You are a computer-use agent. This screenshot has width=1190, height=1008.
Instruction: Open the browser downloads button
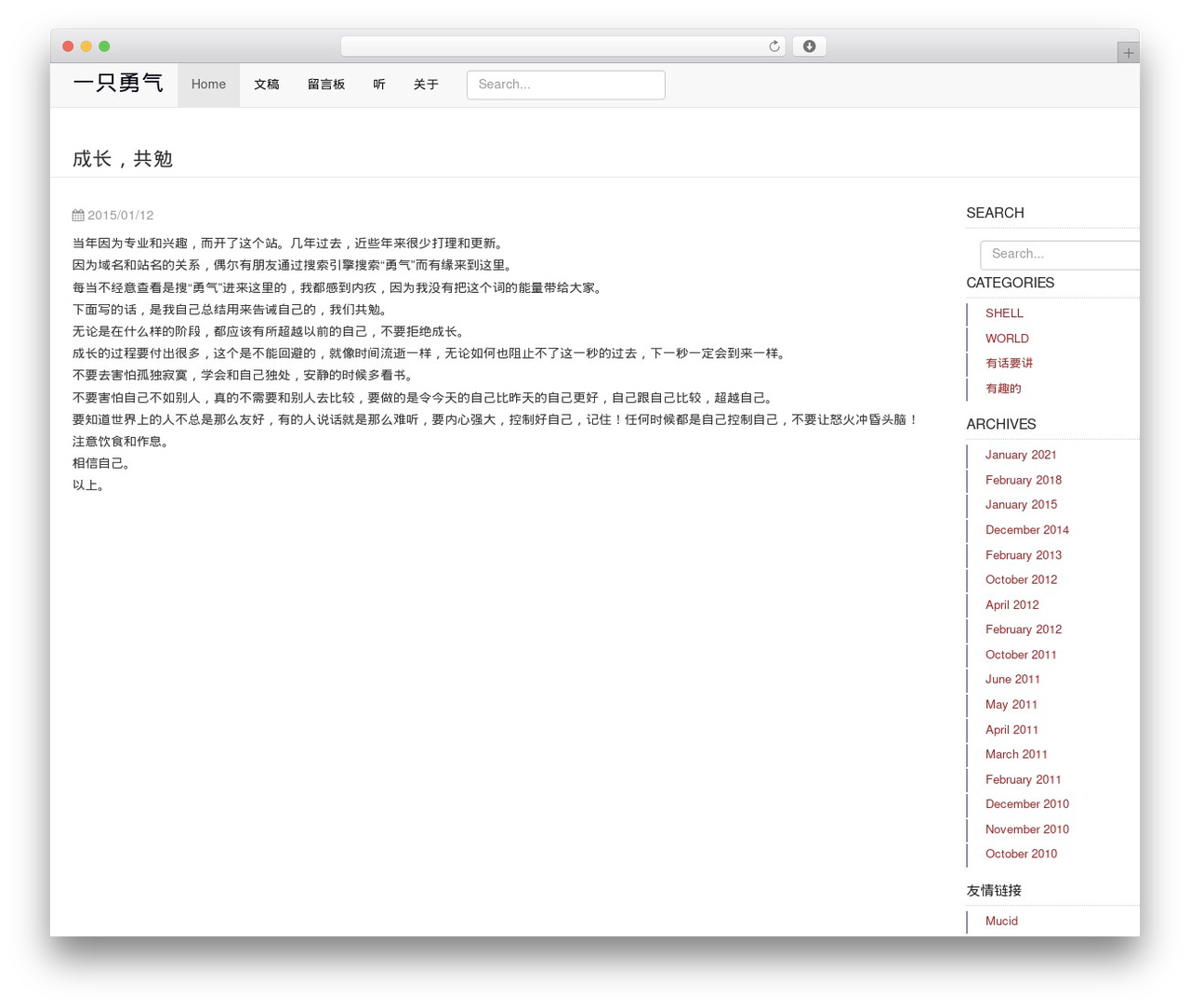tap(809, 46)
